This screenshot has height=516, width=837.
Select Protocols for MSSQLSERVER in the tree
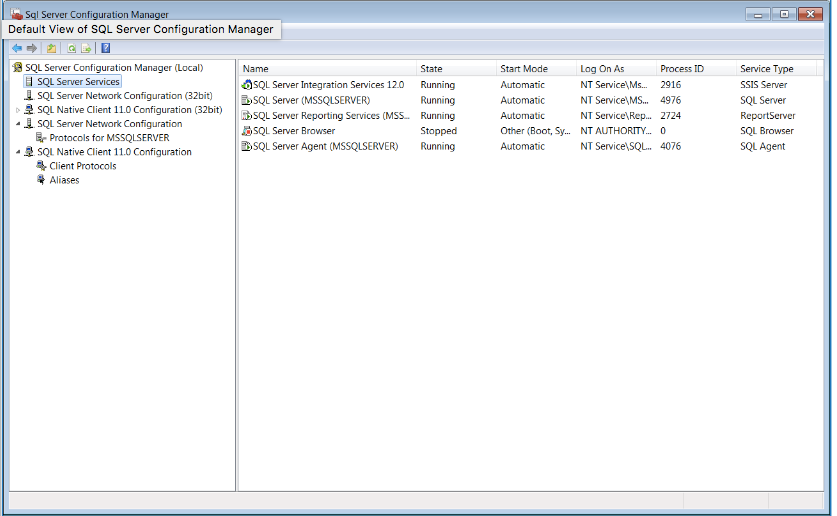pyautogui.click(x=109, y=138)
